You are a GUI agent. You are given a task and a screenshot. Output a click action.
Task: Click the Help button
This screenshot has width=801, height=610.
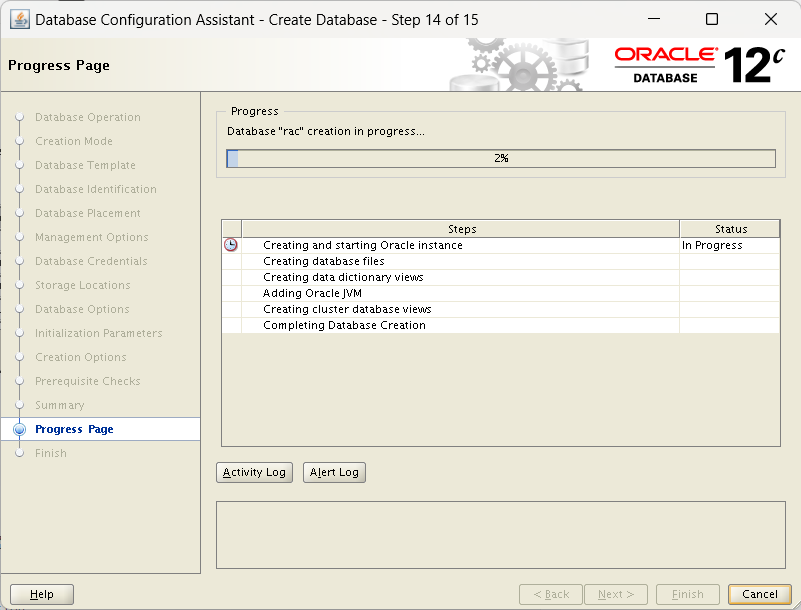coord(42,594)
